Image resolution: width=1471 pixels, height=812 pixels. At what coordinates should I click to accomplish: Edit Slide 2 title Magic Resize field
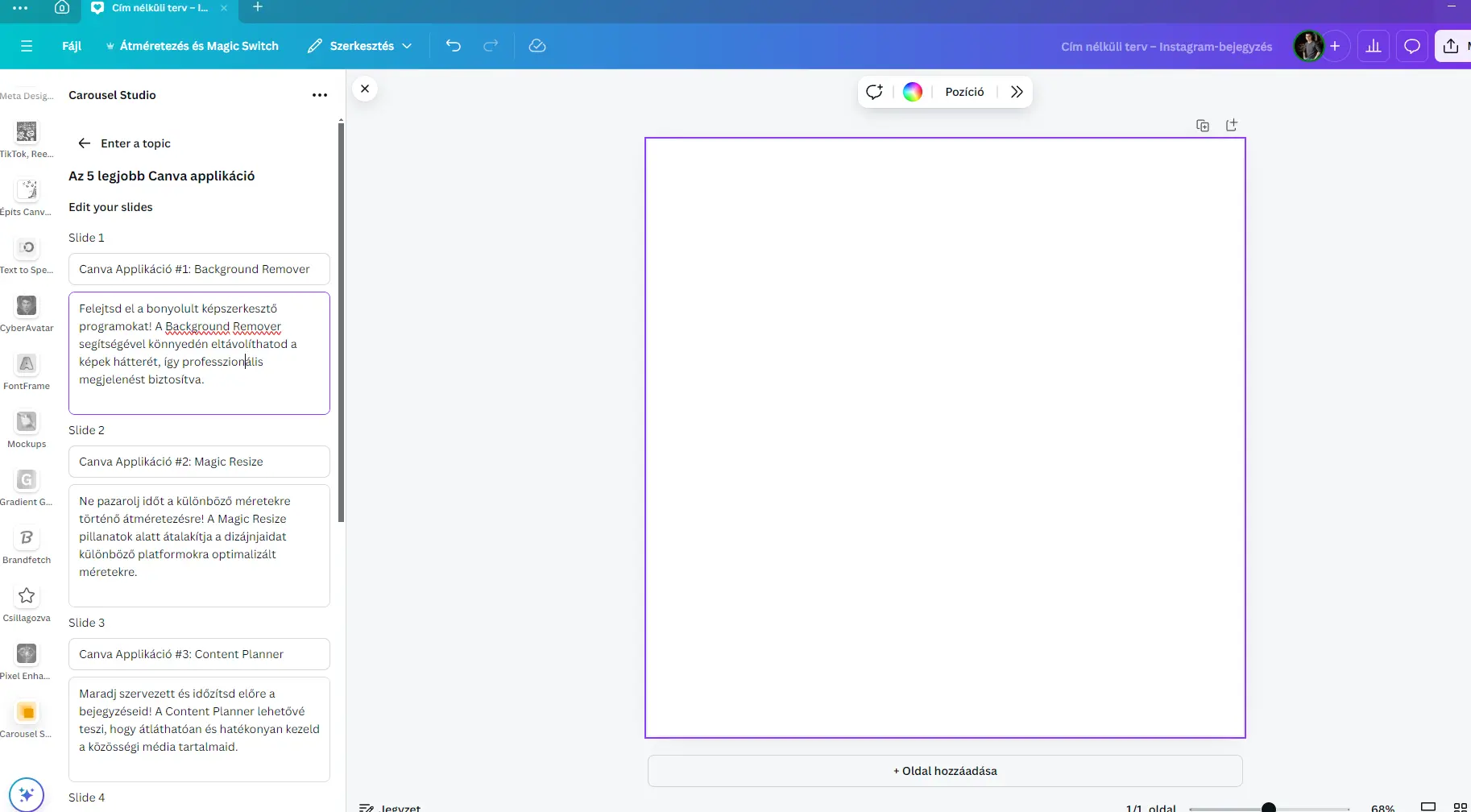click(x=199, y=462)
